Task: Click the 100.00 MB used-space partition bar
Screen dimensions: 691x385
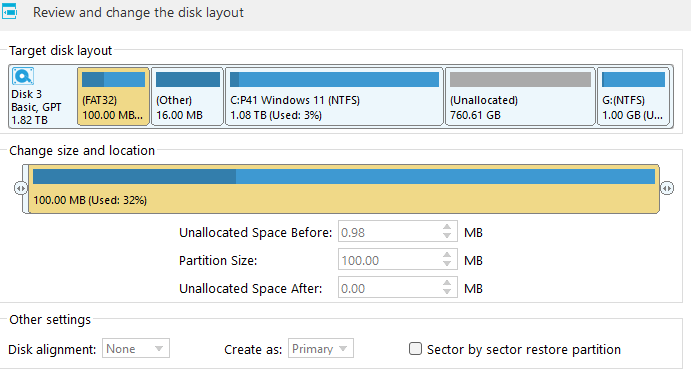Action: pos(344,189)
